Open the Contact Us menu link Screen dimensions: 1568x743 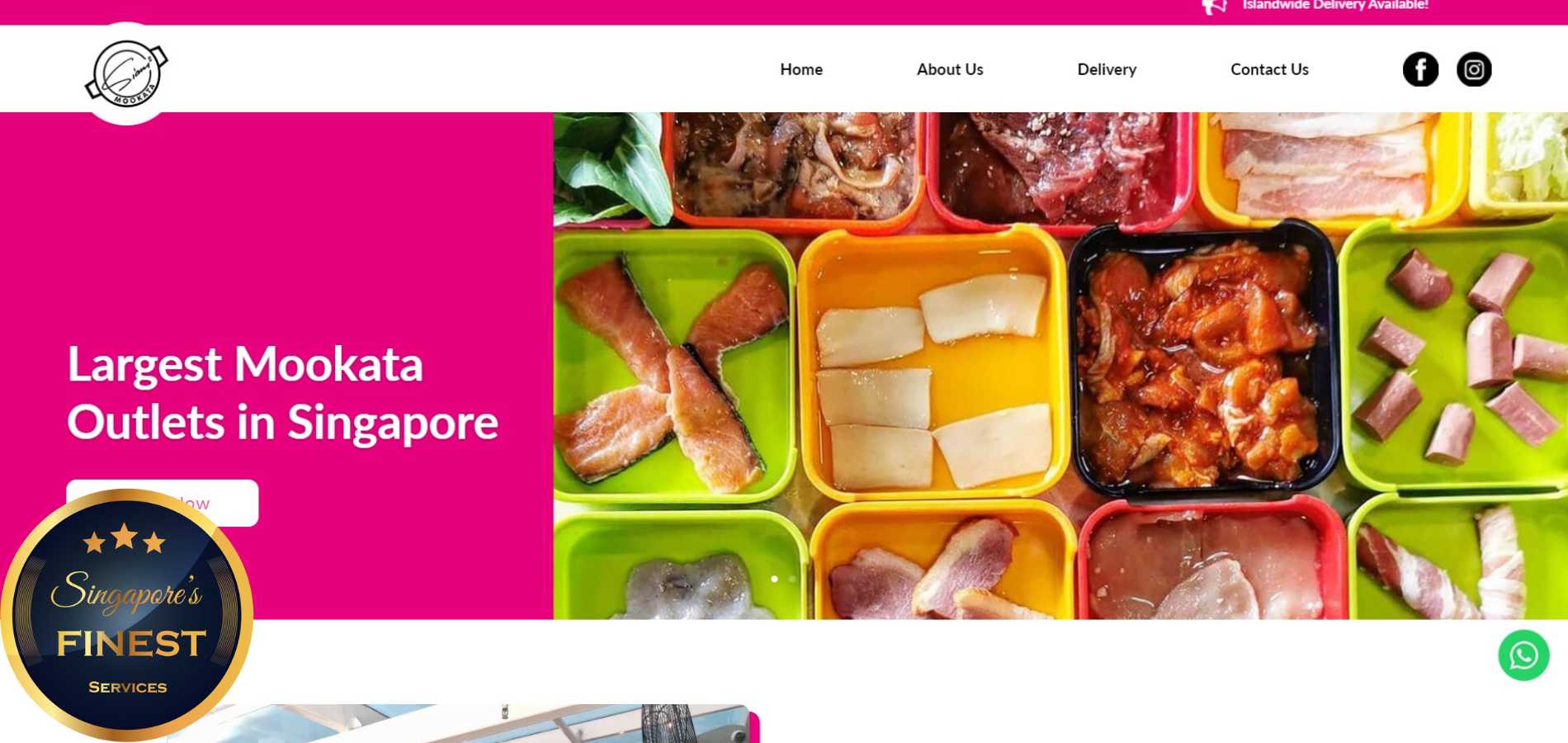tap(1269, 69)
